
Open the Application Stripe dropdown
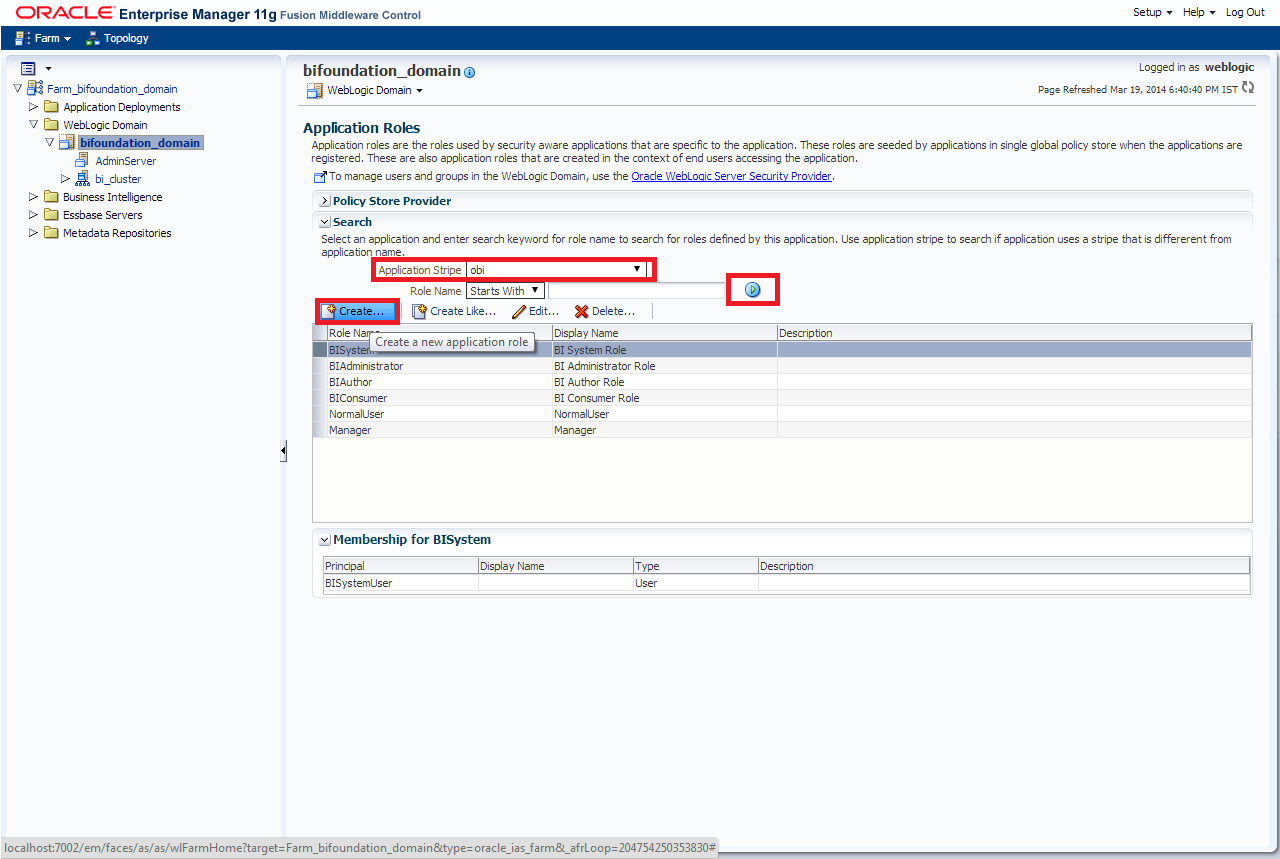tap(636, 269)
